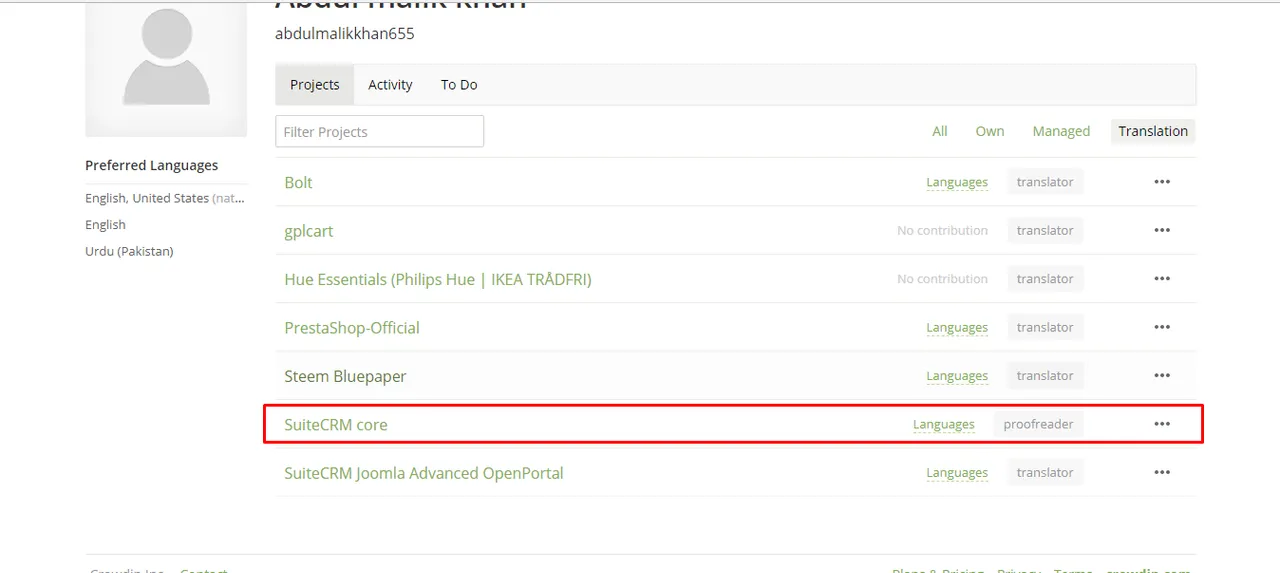This screenshot has width=1280, height=573.
Task: Click translator badge on SuiteCRM Joomla row
Action: (x=1045, y=473)
